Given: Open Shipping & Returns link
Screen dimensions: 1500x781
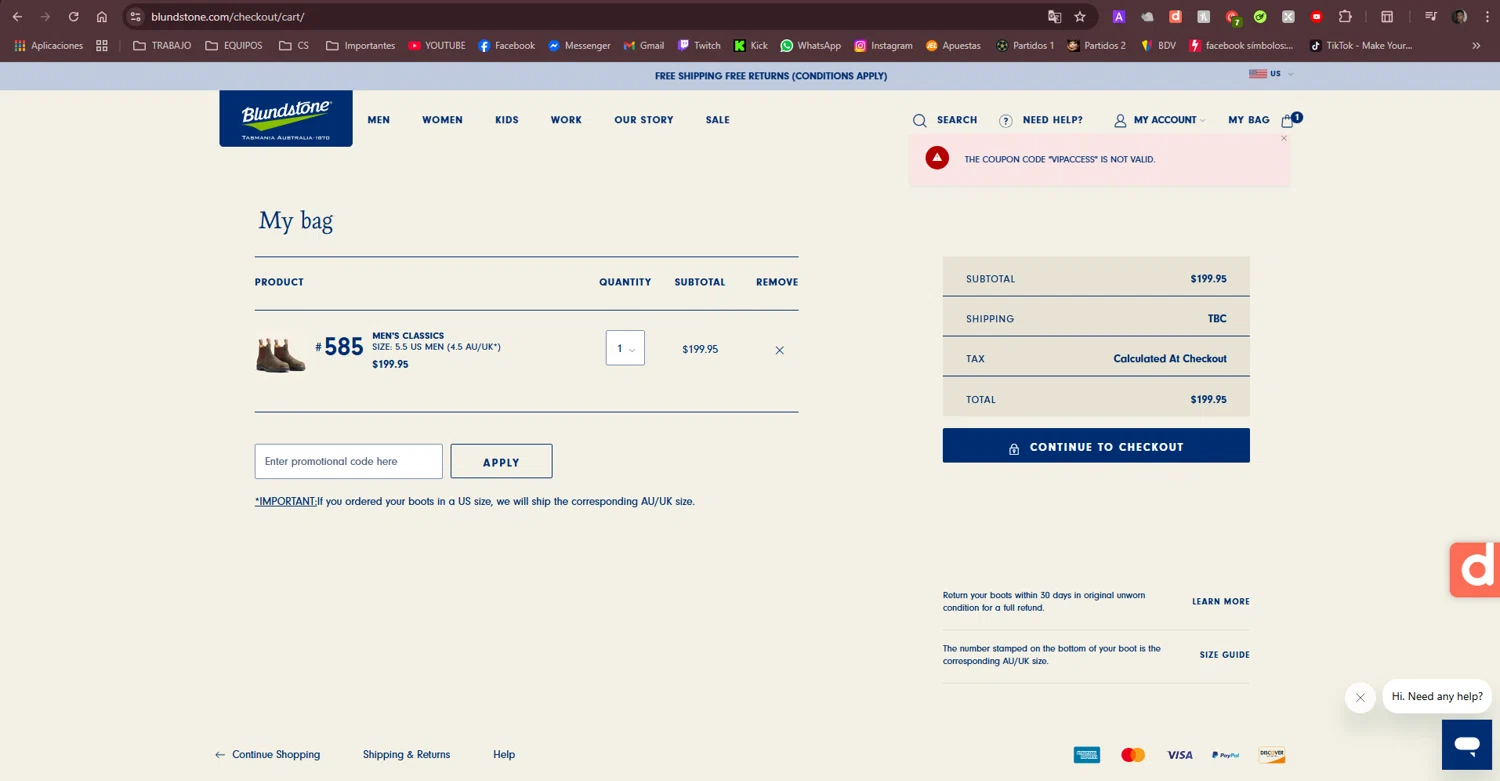Looking at the screenshot, I should 406,755.
